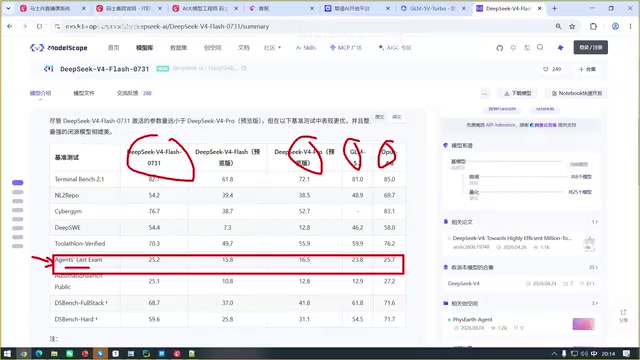Image resolution: width=640 pixels, height=360 pixels.
Task: Open the 社区 dropdown in the navigation
Action: (x=272, y=48)
